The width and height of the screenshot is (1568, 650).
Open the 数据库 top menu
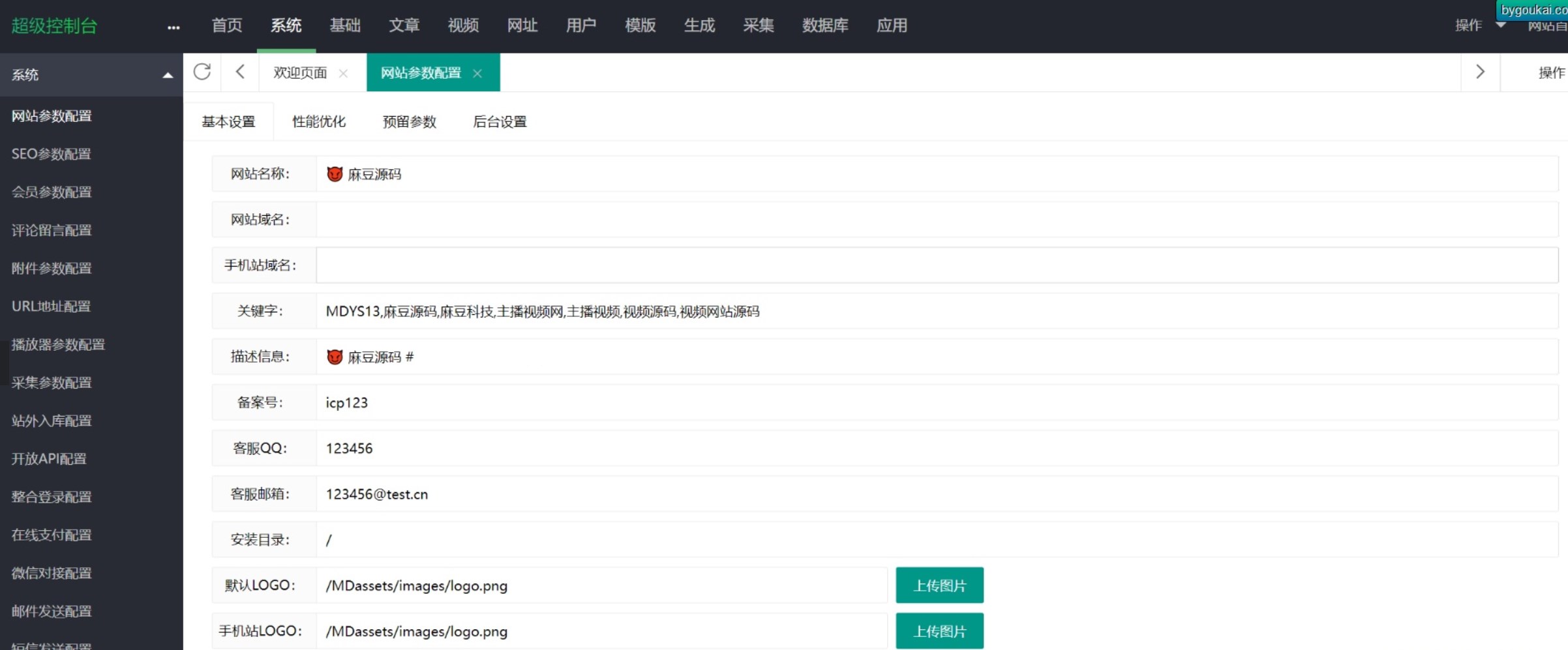(825, 25)
